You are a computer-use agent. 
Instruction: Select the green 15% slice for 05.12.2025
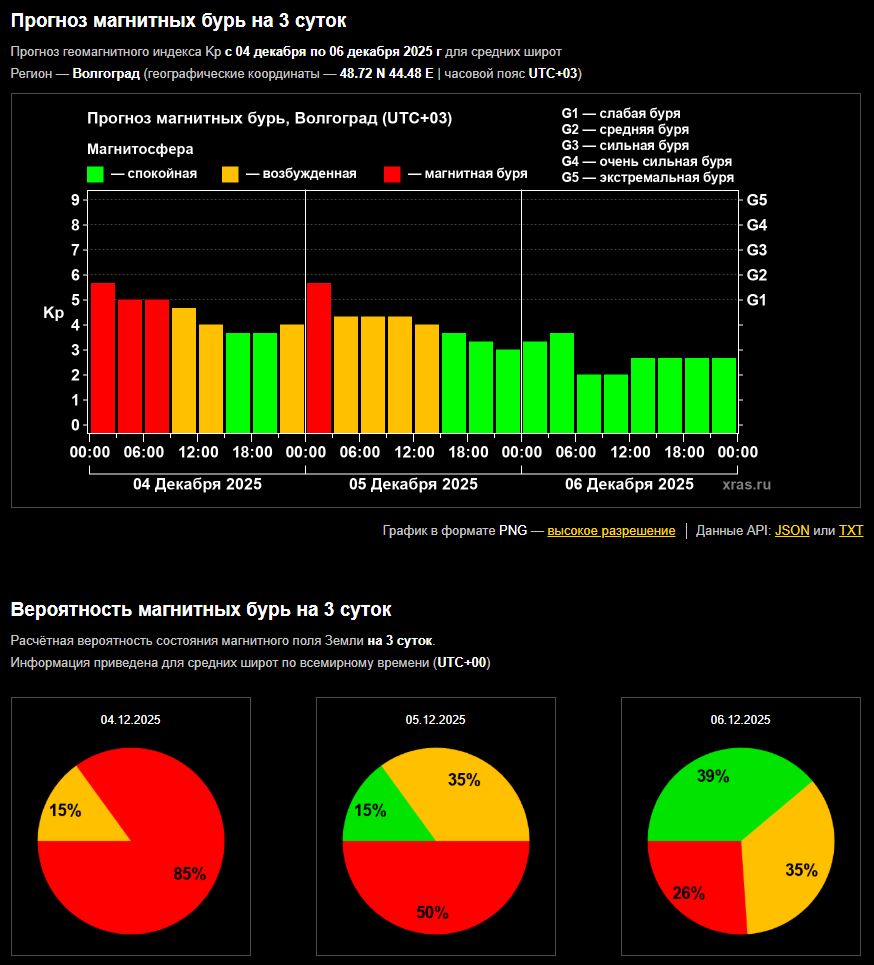point(372,810)
